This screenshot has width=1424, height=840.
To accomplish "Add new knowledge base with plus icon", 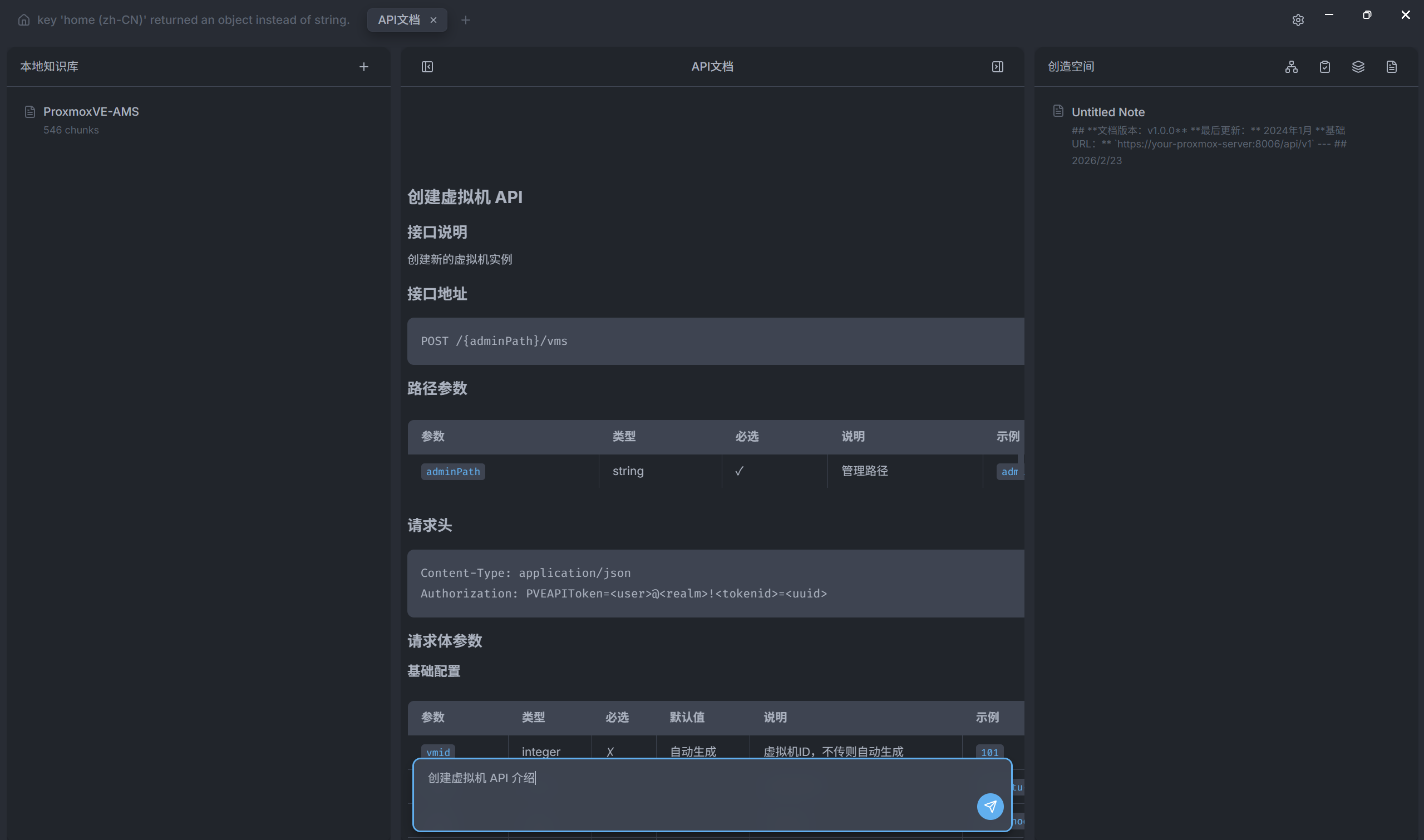I will [x=363, y=67].
